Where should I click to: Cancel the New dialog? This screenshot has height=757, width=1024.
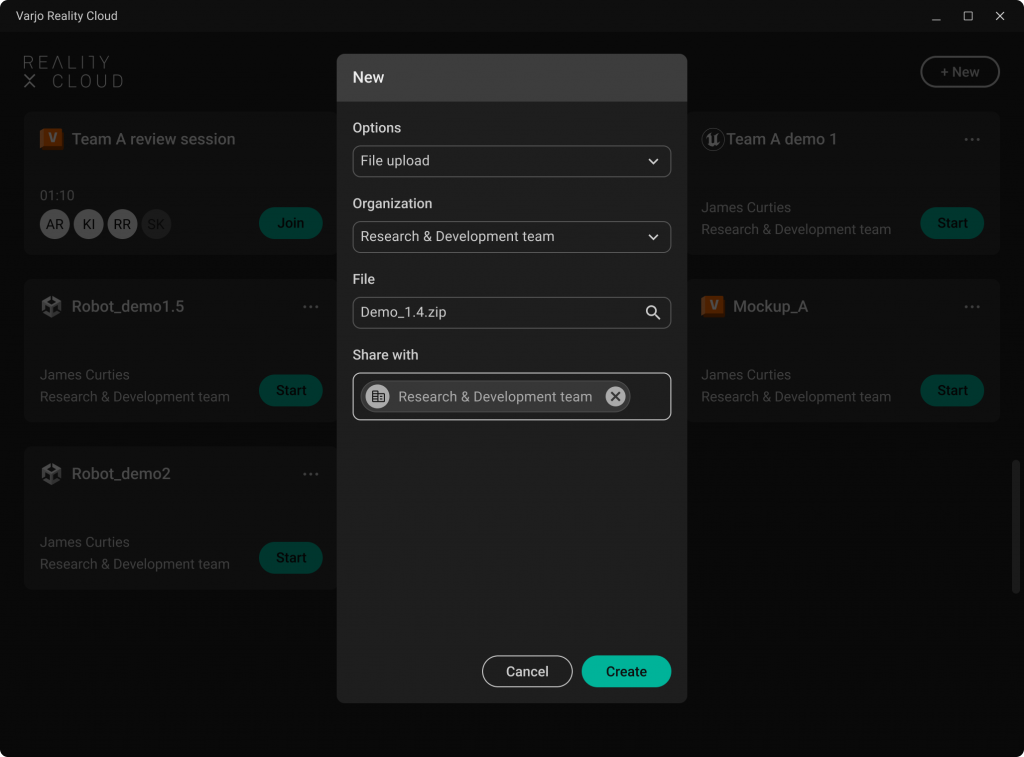(x=527, y=672)
